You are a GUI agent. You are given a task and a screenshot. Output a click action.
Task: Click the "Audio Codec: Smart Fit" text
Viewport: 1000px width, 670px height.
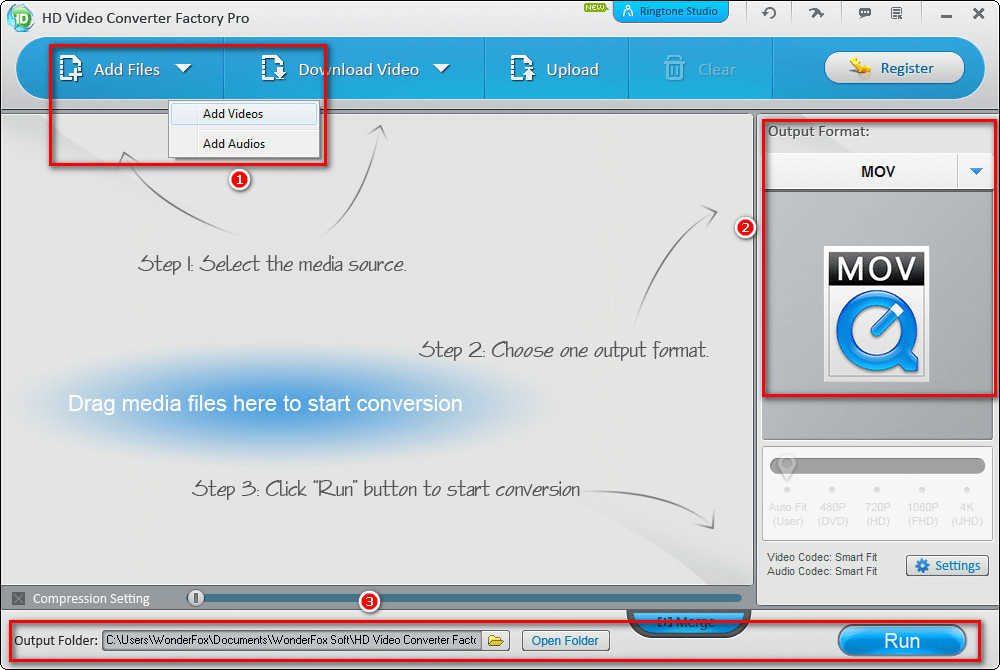(822, 571)
